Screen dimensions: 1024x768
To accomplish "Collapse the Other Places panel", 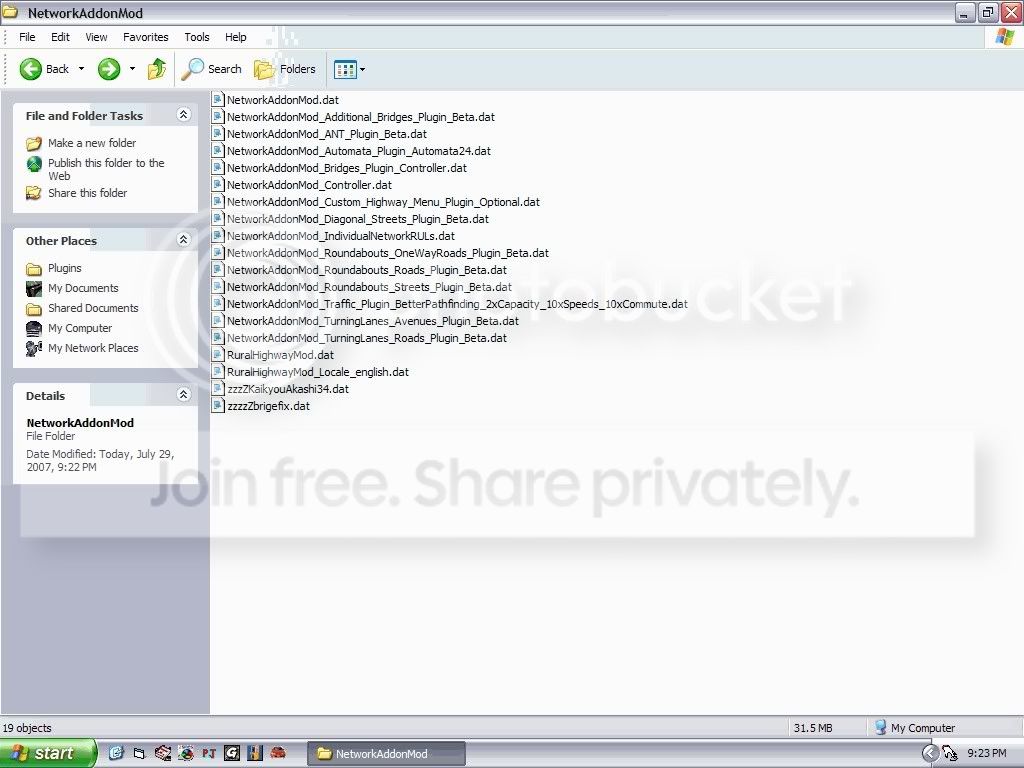I will point(184,240).
